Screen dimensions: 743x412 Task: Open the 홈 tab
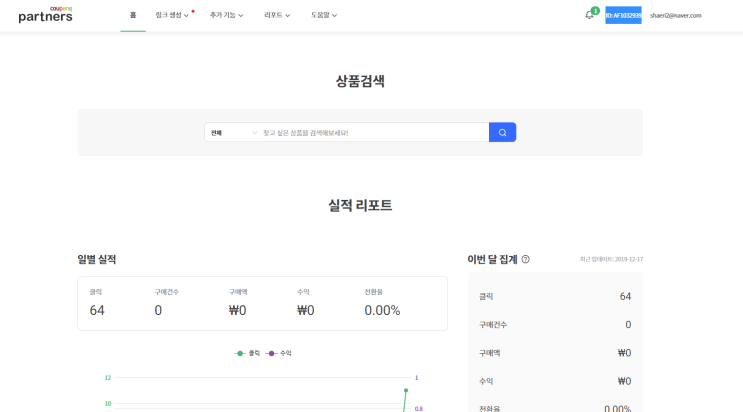click(133, 15)
